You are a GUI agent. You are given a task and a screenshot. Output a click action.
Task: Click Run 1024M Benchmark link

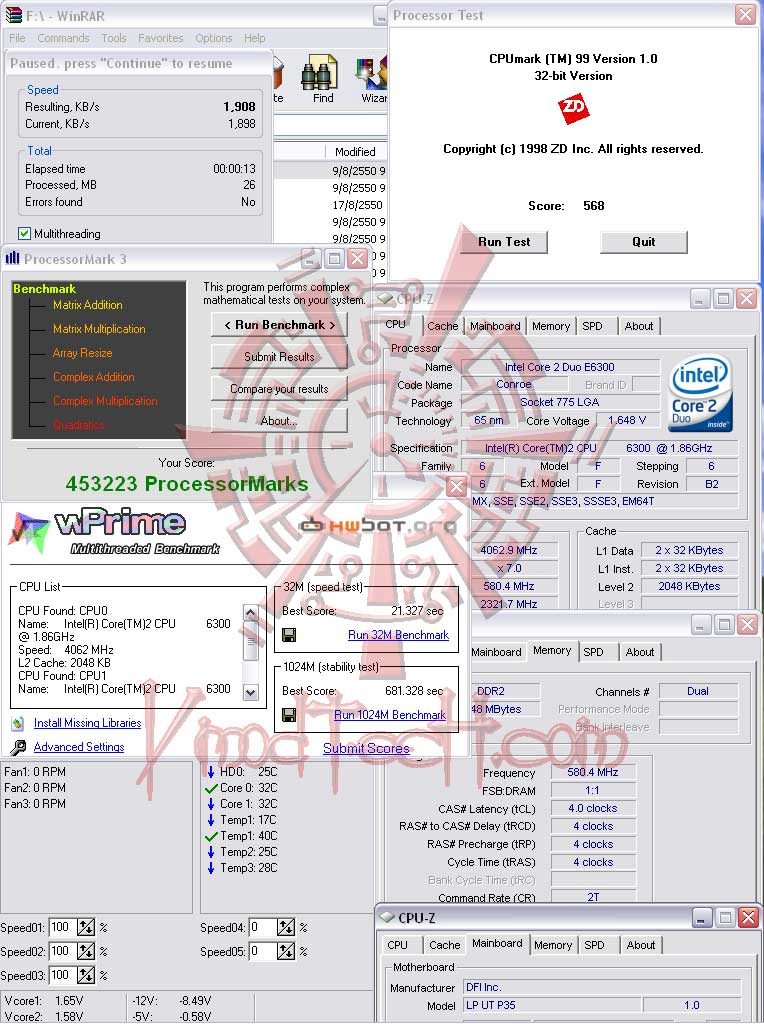pos(390,715)
